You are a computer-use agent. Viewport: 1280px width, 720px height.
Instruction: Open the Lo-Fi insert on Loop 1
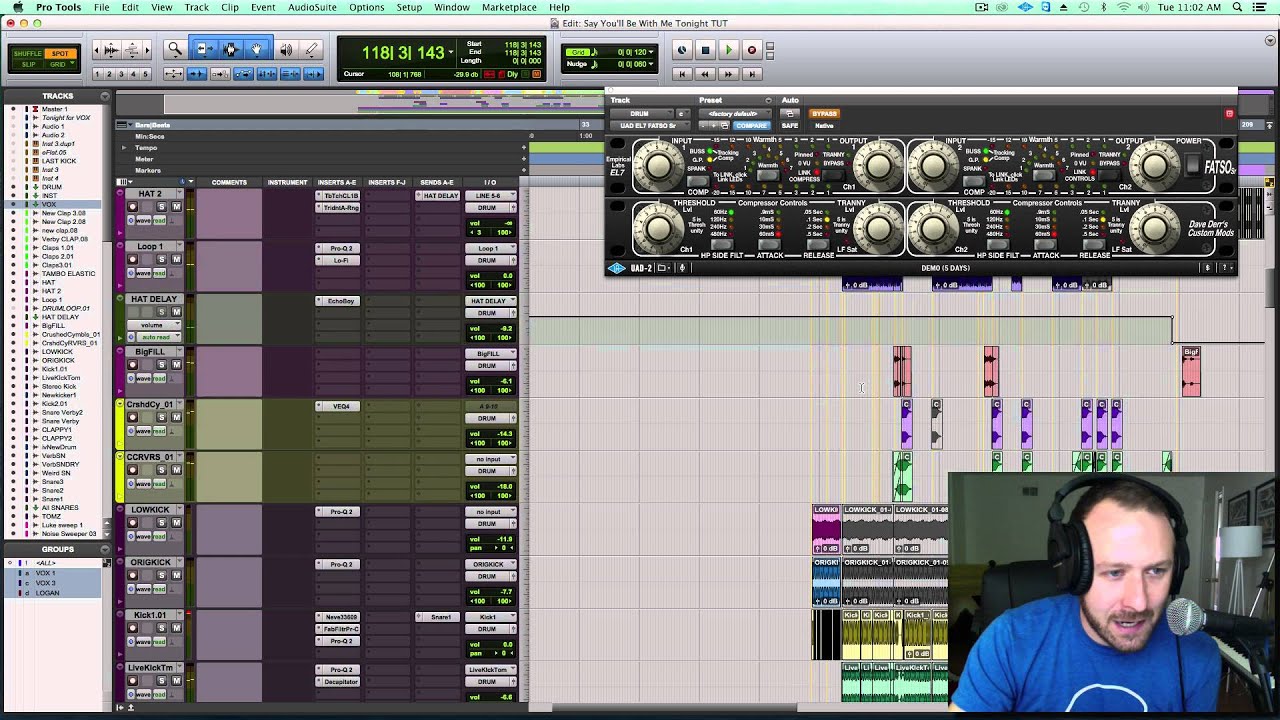pyautogui.click(x=338, y=260)
